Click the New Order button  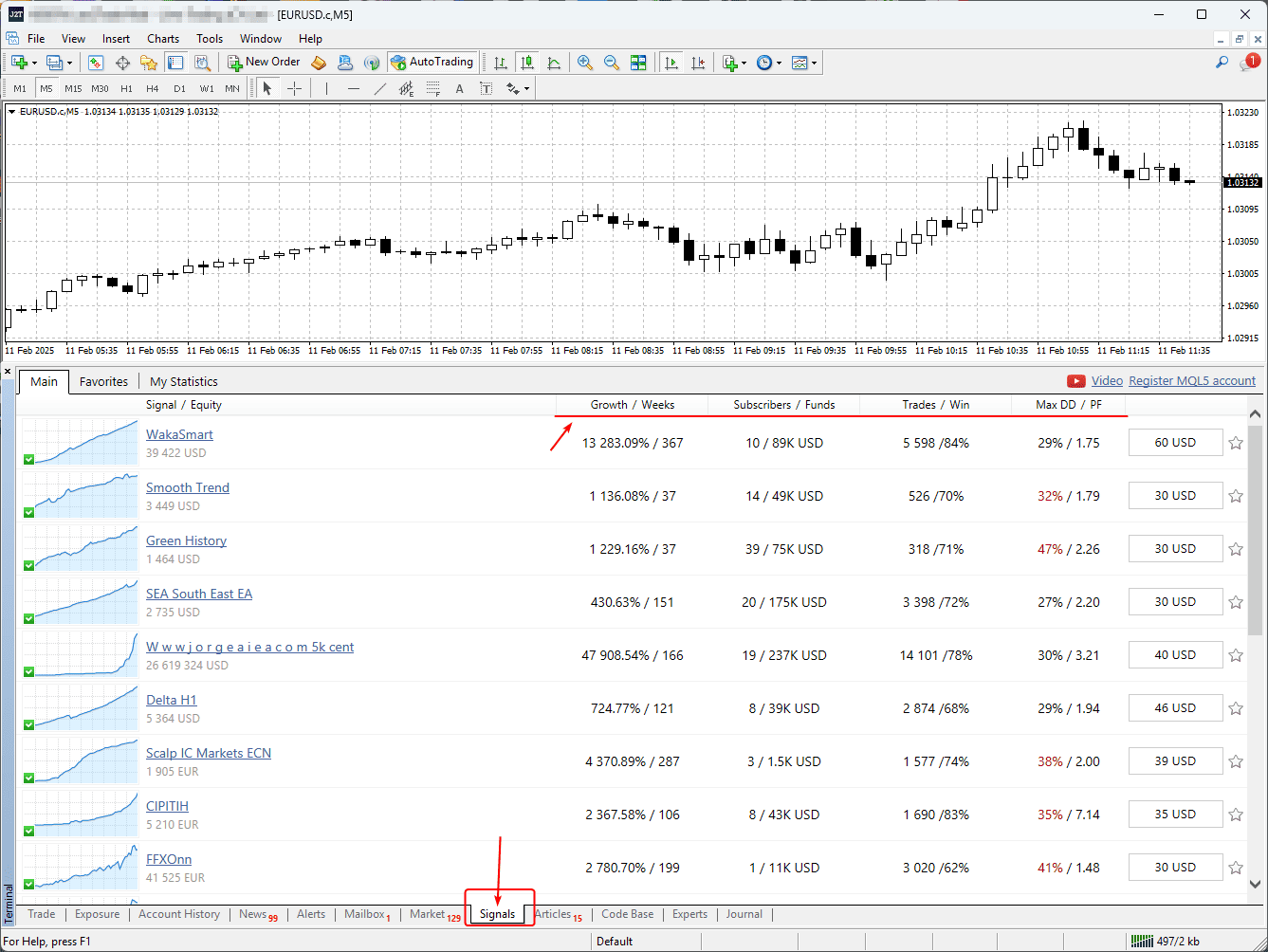click(265, 63)
